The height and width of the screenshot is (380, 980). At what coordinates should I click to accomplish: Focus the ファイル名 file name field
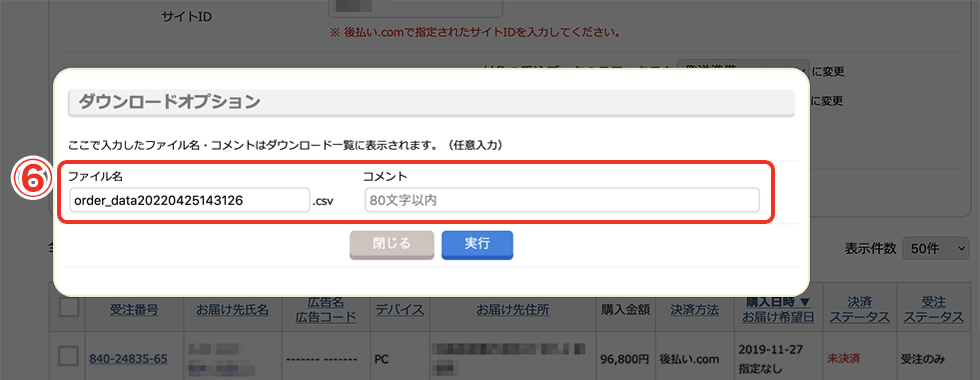189,201
